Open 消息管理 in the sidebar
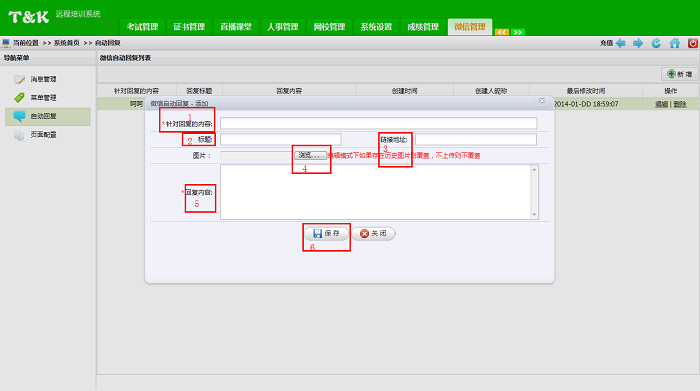The image size is (700, 391). (x=43, y=79)
